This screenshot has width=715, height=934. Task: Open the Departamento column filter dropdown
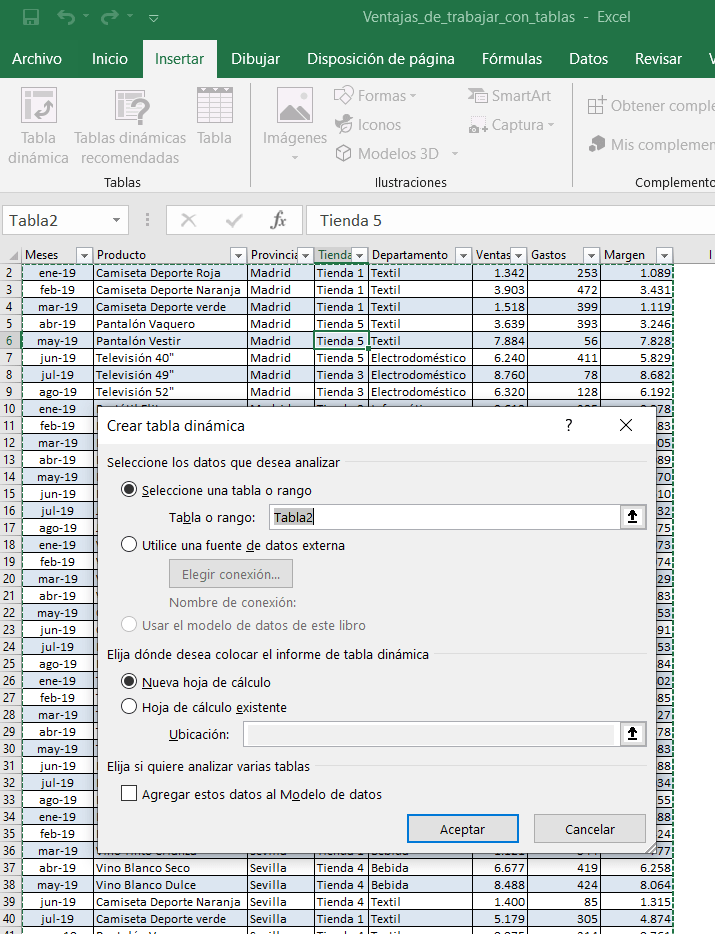point(463,255)
